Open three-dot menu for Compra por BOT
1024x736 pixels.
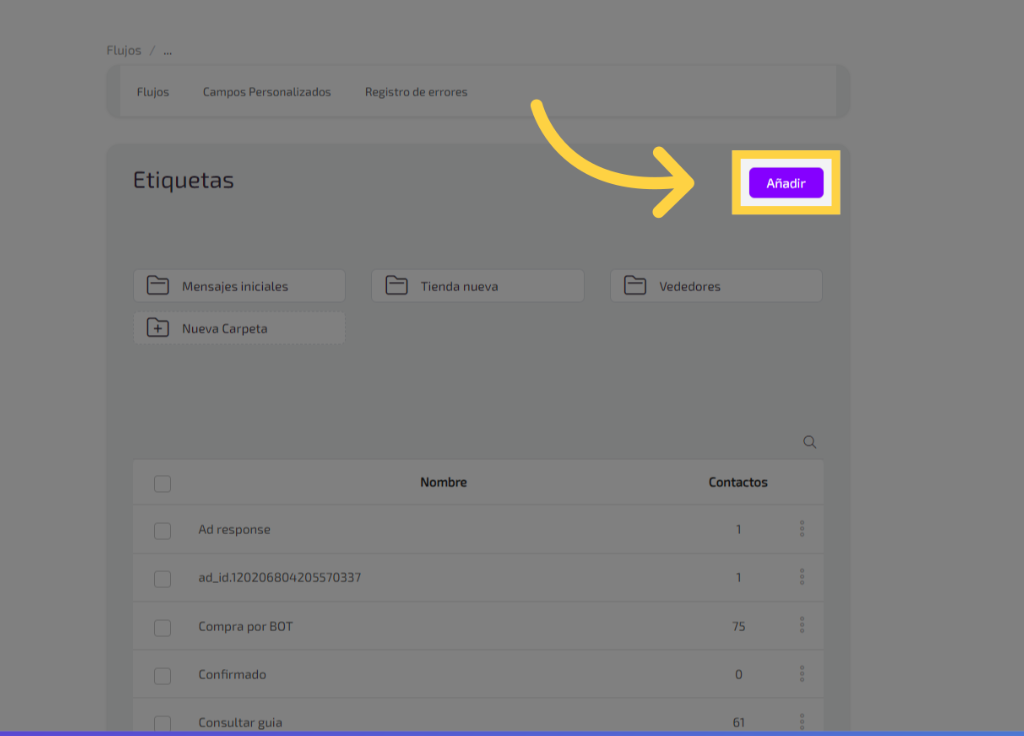point(802,625)
